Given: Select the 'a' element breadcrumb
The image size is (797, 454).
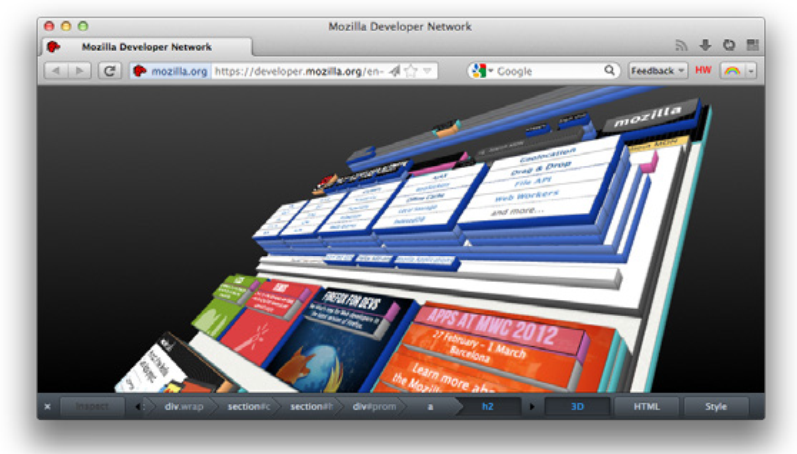Looking at the screenshot, I should pyautogui.click(x=430, y=407).
